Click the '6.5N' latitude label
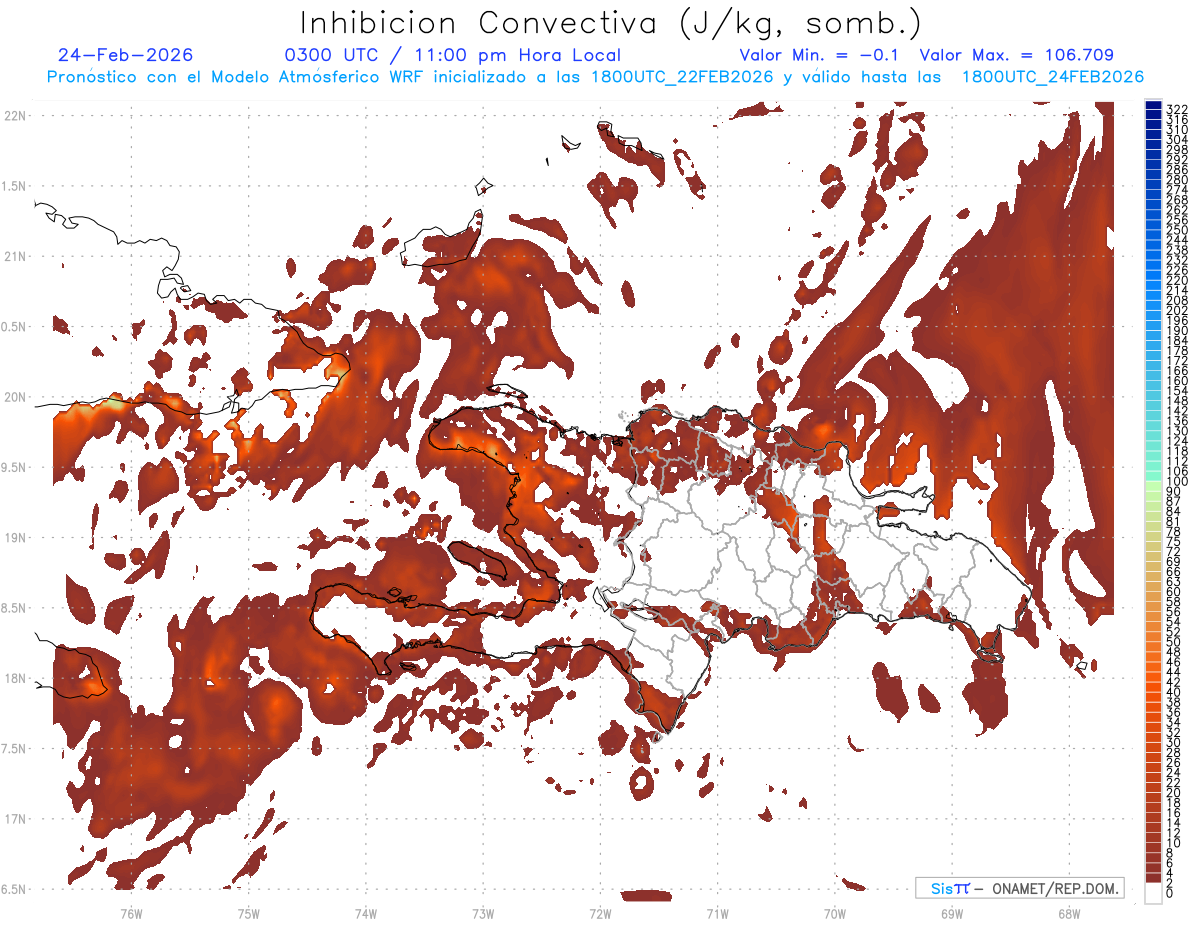1200x927 pixels. 14,889
